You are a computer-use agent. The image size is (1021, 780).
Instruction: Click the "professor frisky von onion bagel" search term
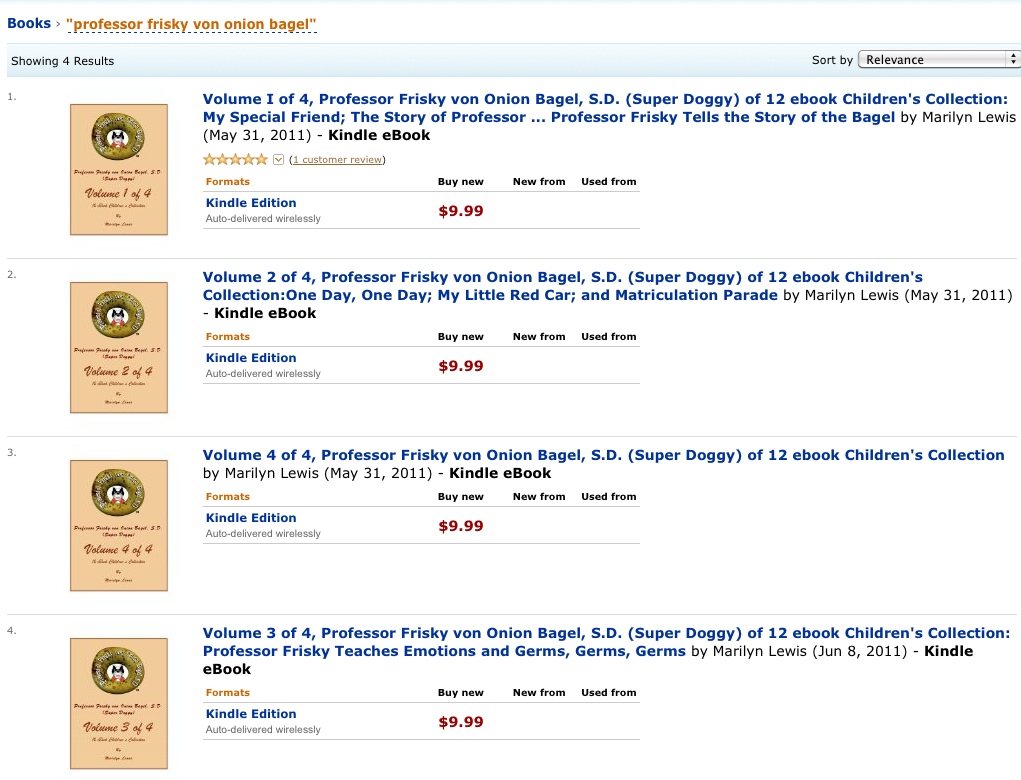(x=191, y=24)
